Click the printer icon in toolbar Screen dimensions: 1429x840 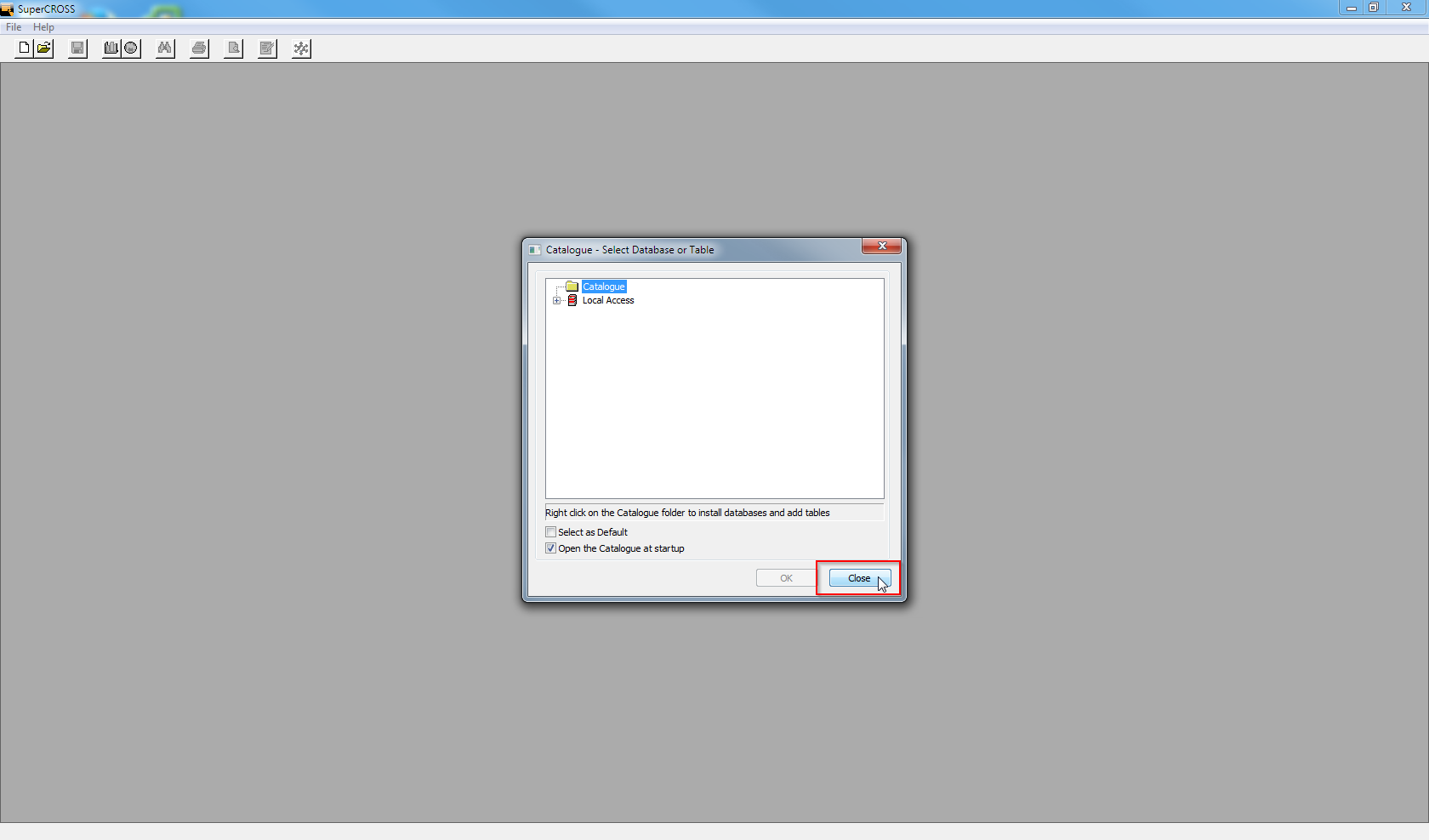point(199,48)
